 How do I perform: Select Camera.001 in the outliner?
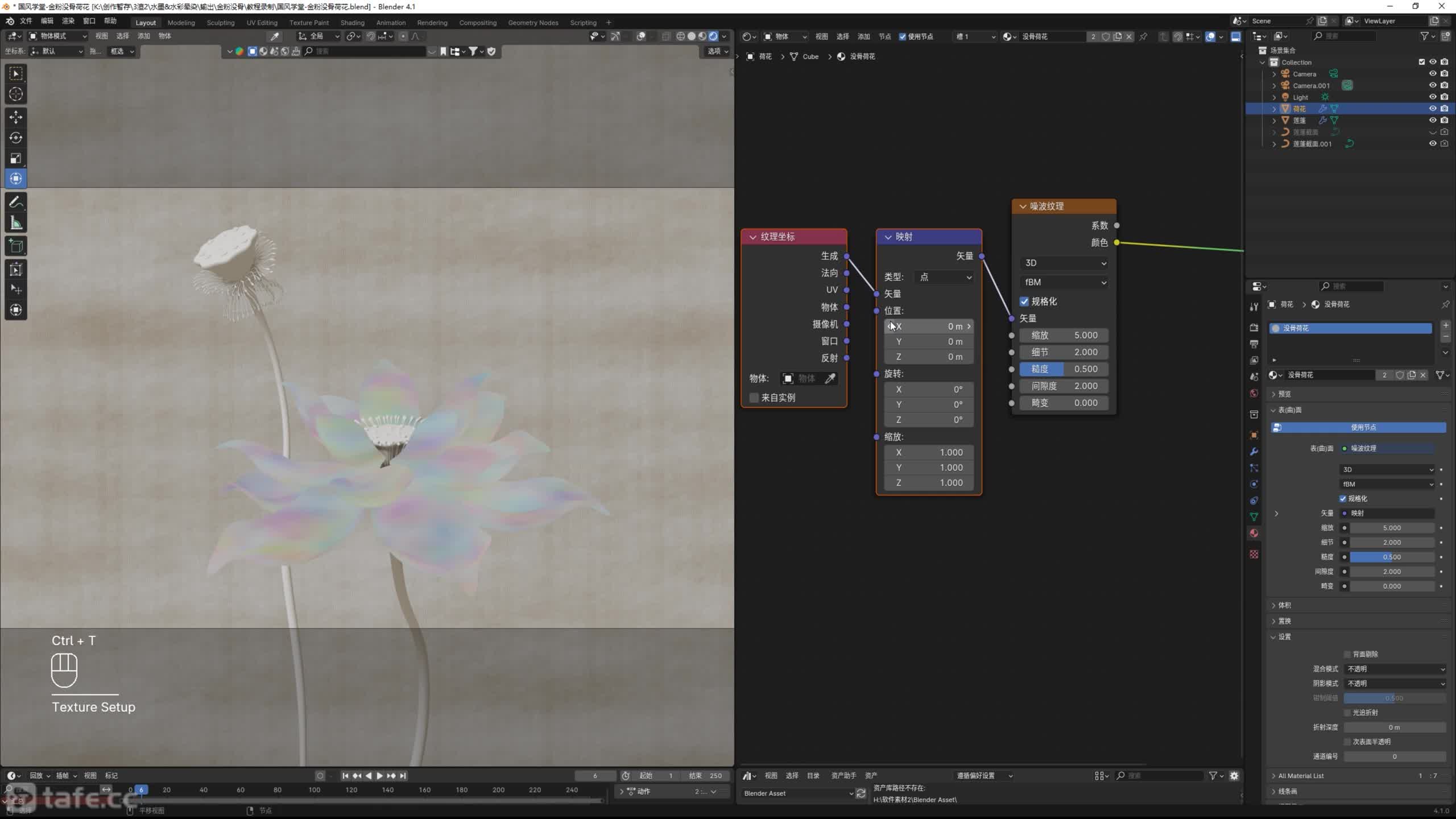pos(1311,86)
